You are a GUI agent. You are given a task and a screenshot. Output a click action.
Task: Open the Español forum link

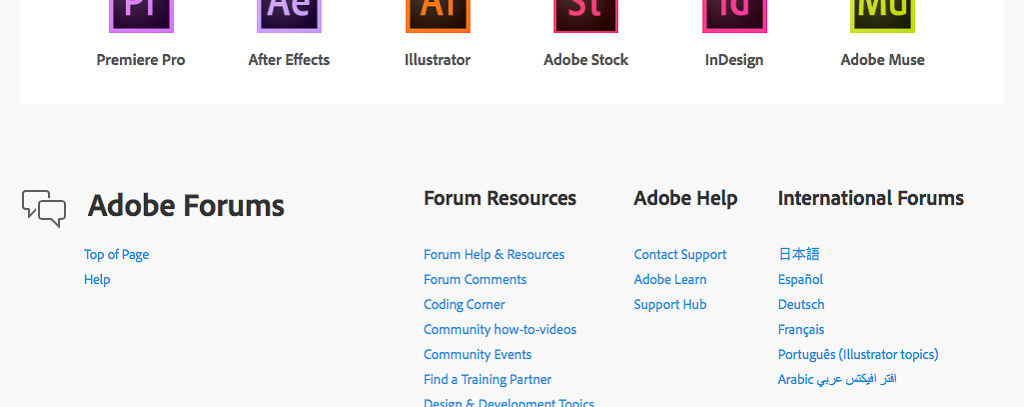click(x=800, y=280)
